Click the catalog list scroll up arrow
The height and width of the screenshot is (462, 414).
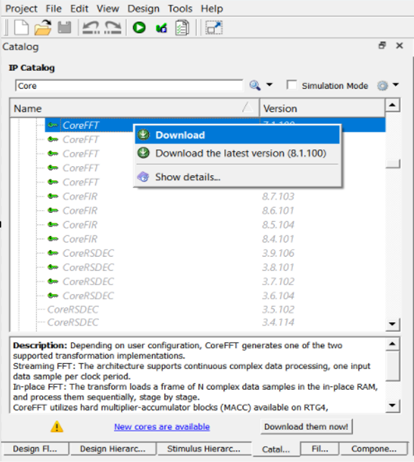point(392,105)
